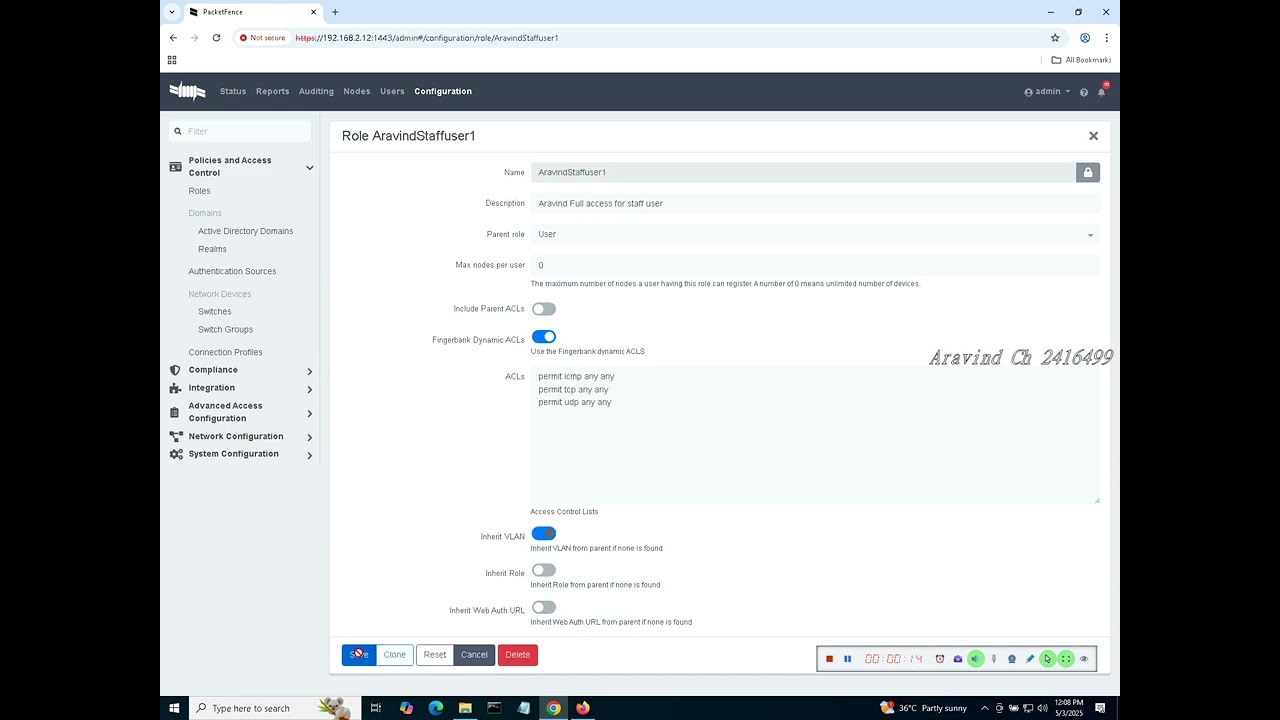This screenshot has height=720, width=1280.
Task: Enable Include Parent ACLs toggle
Action: pos(543,309)
